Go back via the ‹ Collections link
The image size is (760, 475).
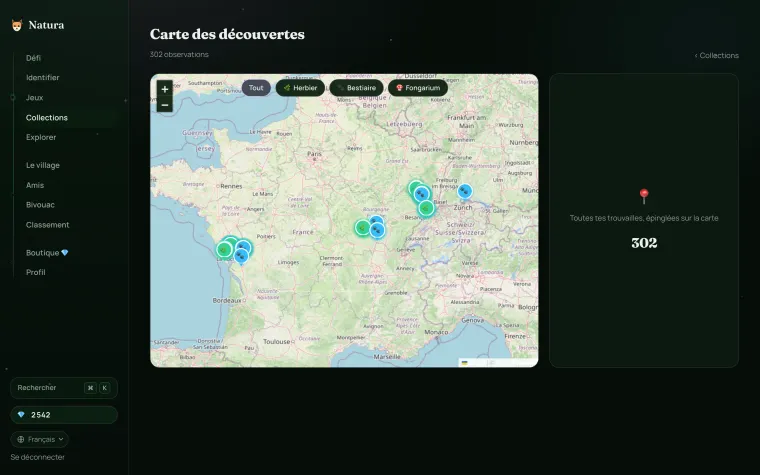pos(716,55)
